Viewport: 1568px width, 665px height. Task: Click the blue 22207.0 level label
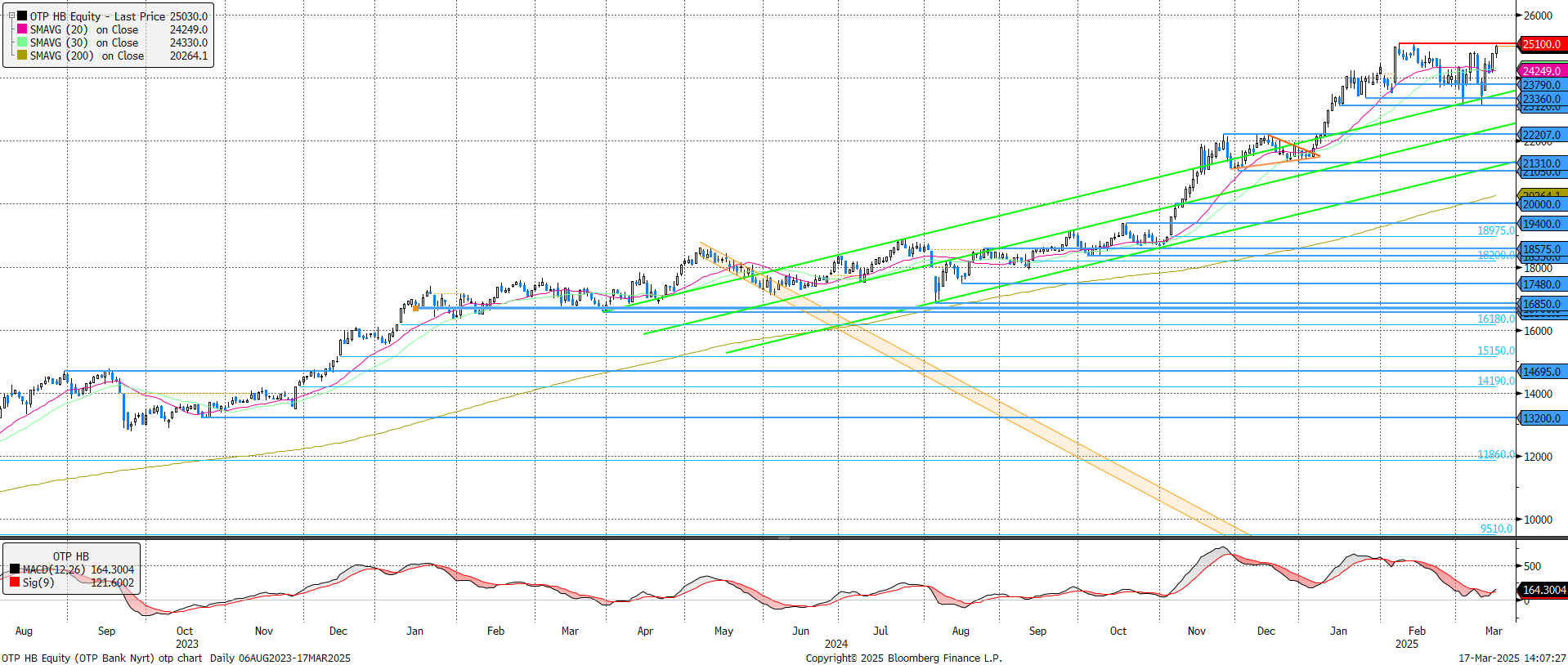(1543, 135)
